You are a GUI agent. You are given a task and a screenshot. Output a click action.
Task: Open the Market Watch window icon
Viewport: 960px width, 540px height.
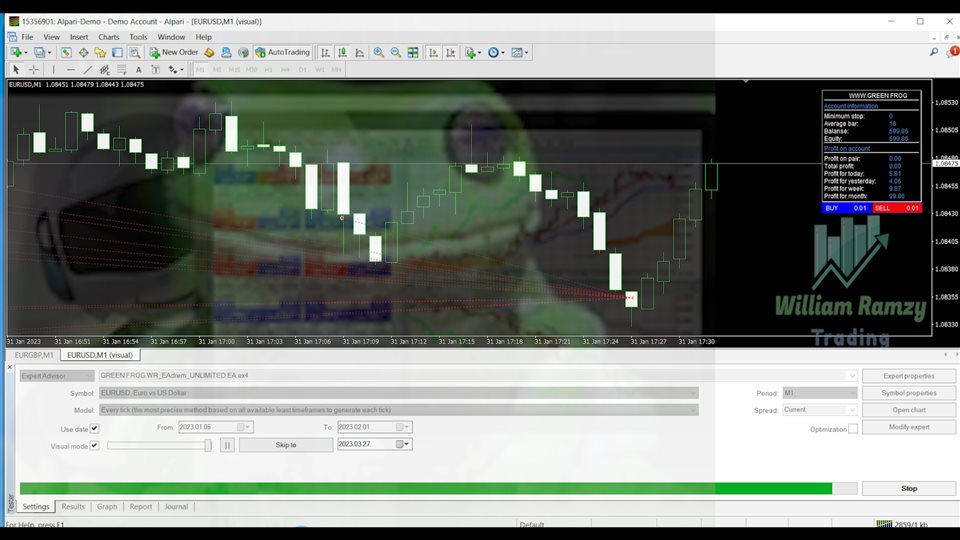click(x=66, y=53)
